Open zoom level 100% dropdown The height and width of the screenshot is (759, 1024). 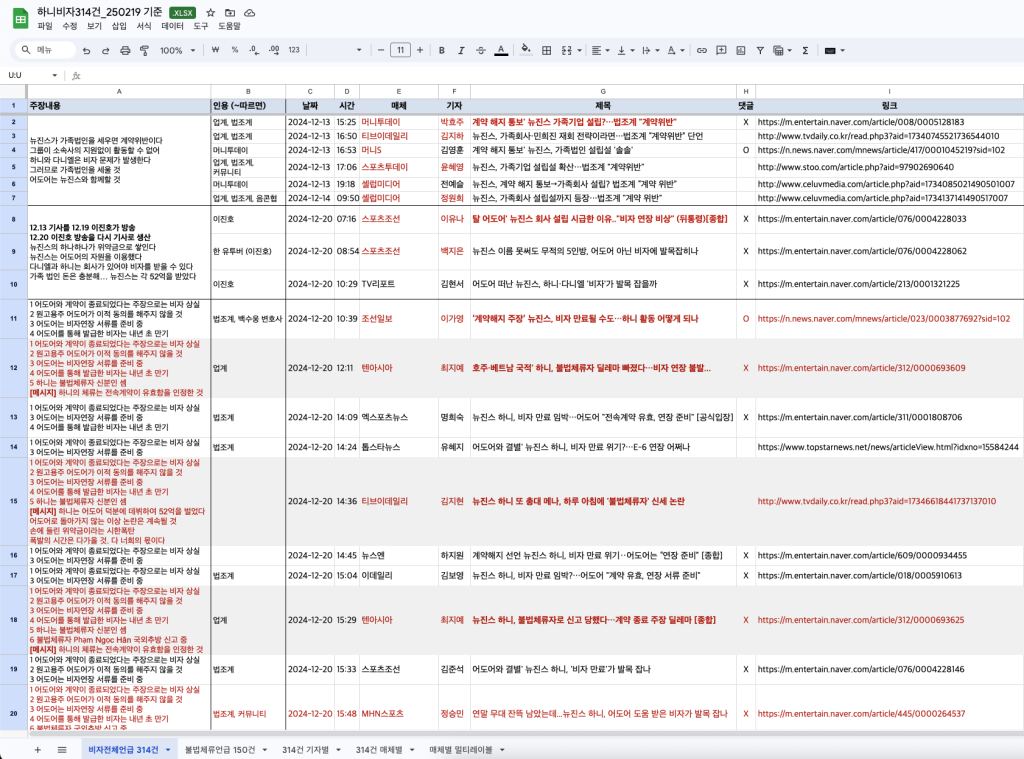pos(178,50)
